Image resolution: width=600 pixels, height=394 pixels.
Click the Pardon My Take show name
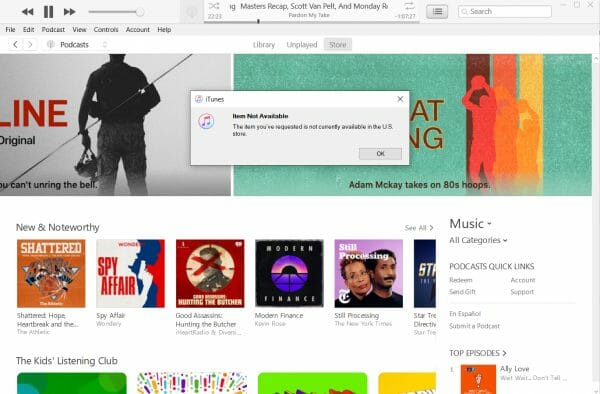(309, 15)
